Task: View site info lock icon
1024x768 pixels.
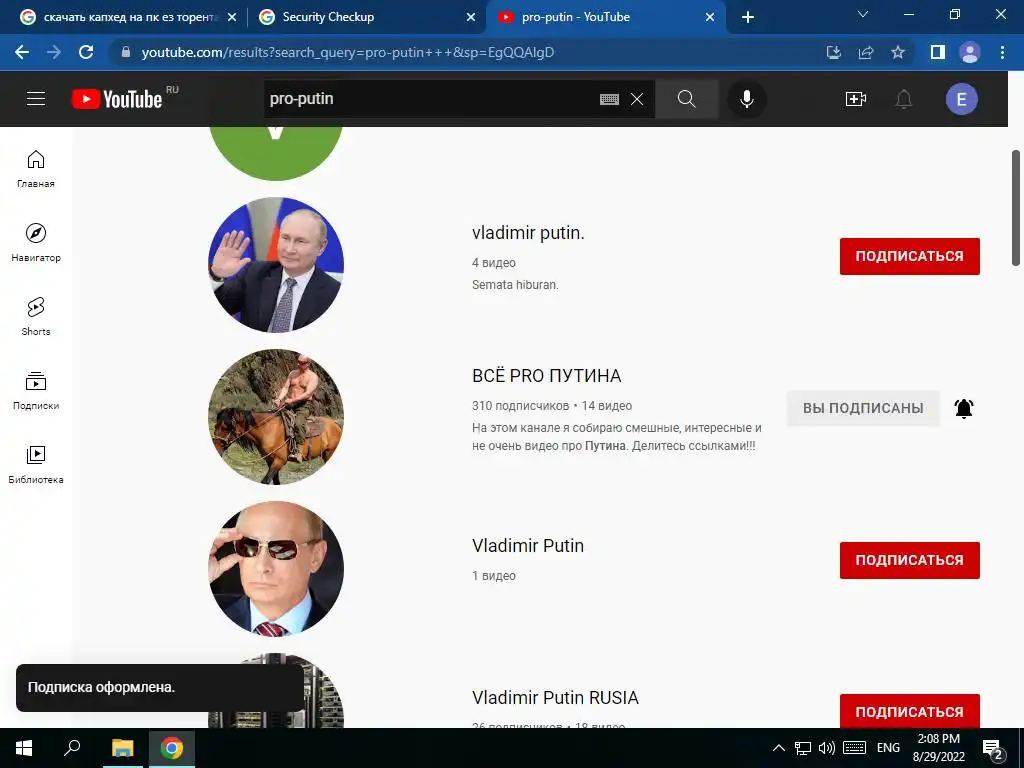Action: 126,52
